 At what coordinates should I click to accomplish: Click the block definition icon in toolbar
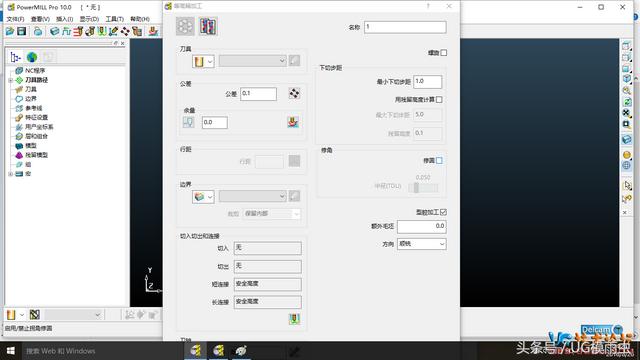click(54, 31)
